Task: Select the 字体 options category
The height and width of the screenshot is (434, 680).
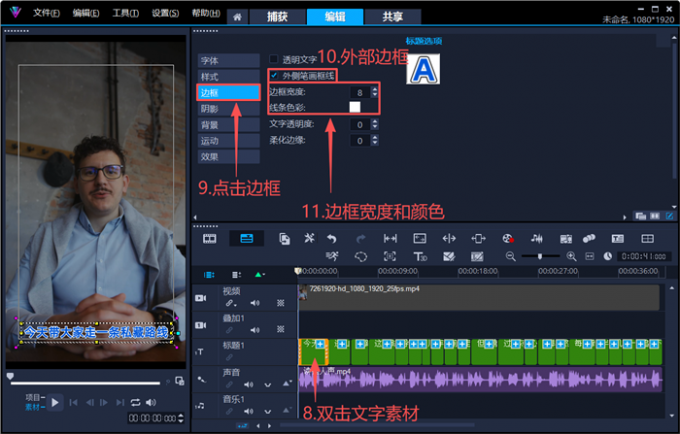Action: pos(229,61)
